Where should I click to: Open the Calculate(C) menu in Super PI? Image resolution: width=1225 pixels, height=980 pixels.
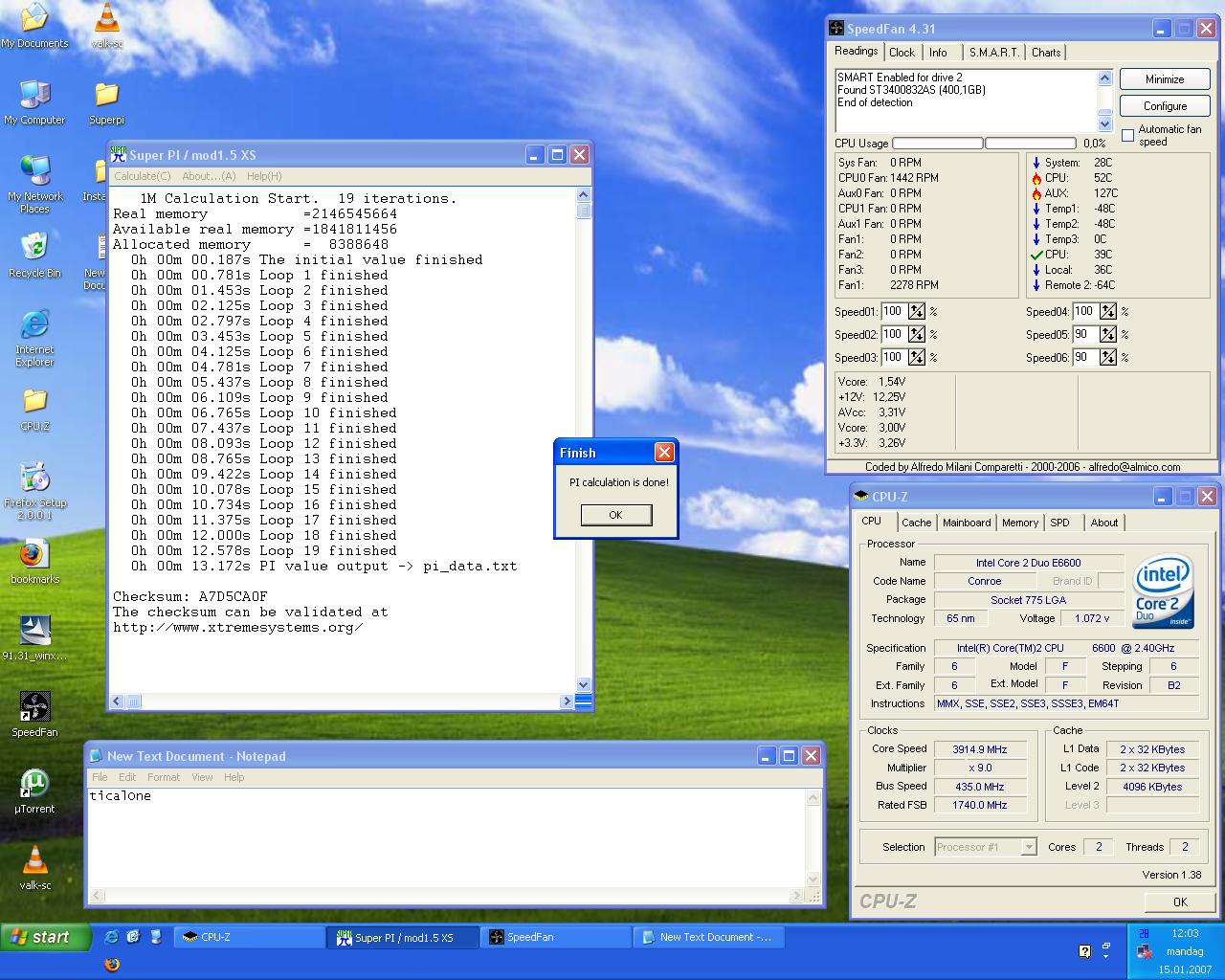coord(142,176)
